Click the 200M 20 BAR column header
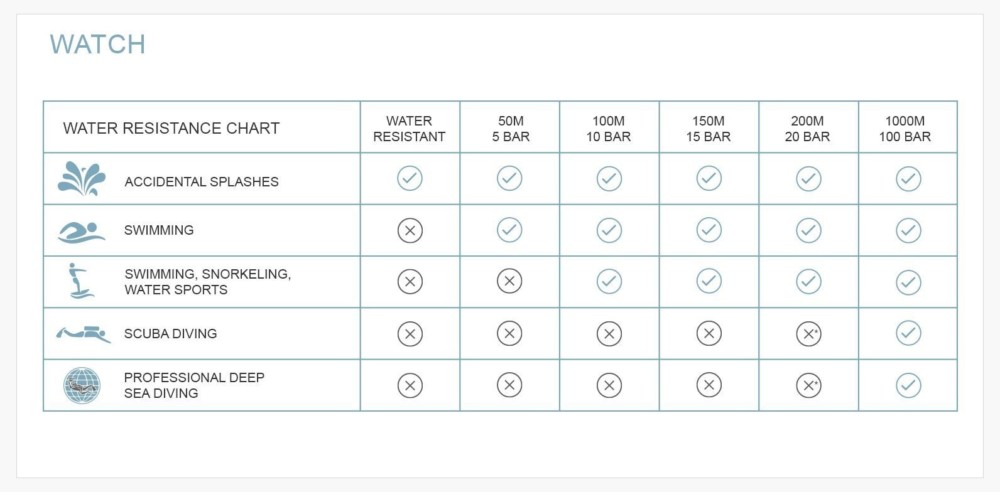Image resolution: width=1000 pixels, height=492 pixels. 808,128
